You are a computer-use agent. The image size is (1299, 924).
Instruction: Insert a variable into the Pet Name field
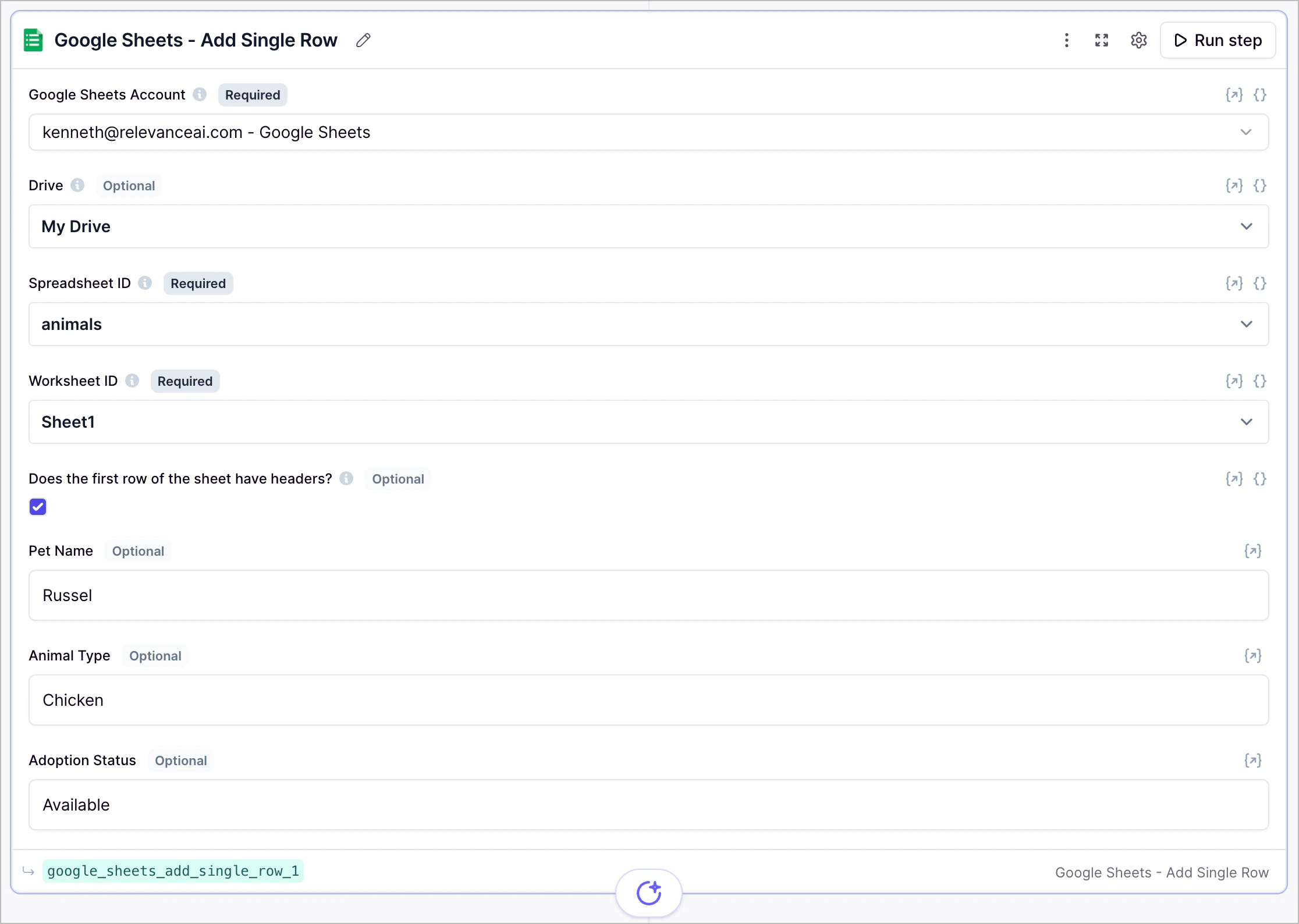click(x=1252, y=550)
